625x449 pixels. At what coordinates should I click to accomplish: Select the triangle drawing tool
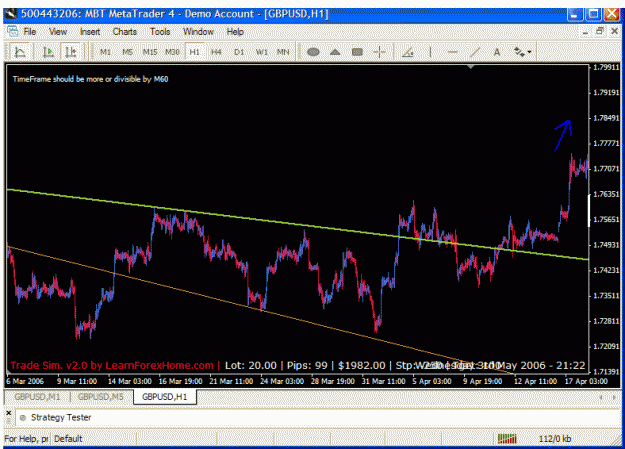pyautogui.click(x=335, y=52)
